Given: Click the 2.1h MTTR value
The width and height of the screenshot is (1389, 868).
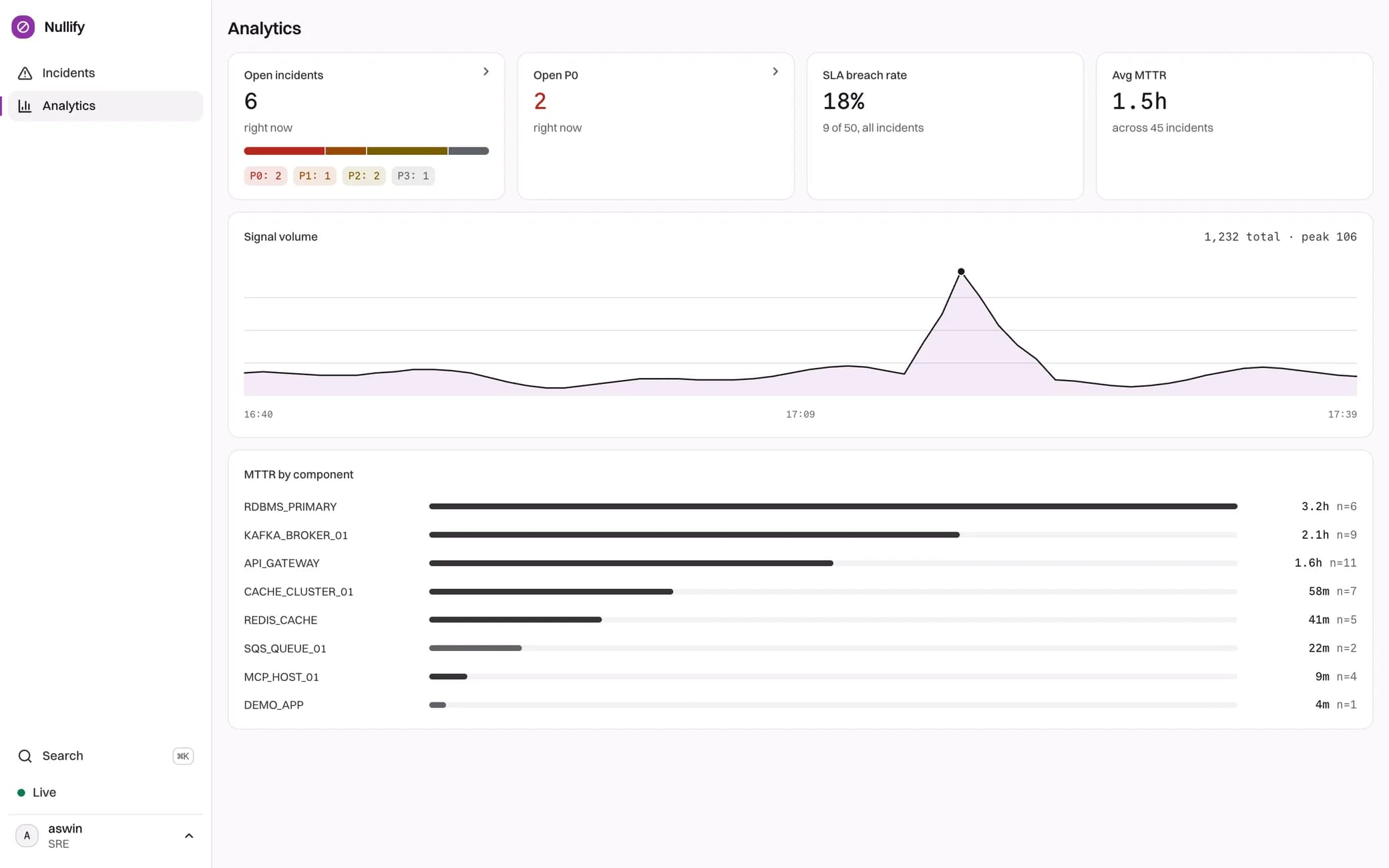Looking at the screenshot, I should click(1315, 535).
